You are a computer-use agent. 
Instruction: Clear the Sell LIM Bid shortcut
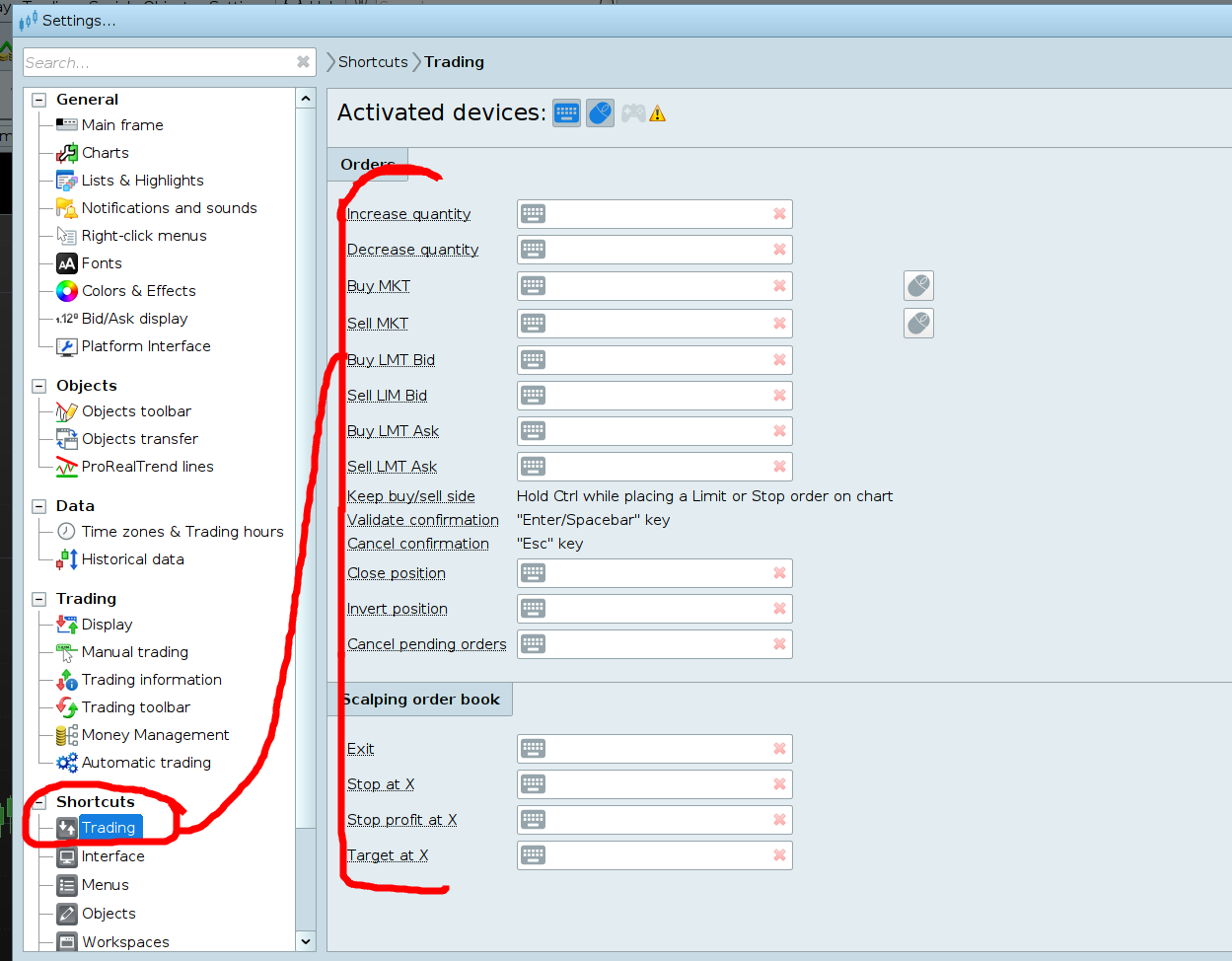tap(779, 396)
